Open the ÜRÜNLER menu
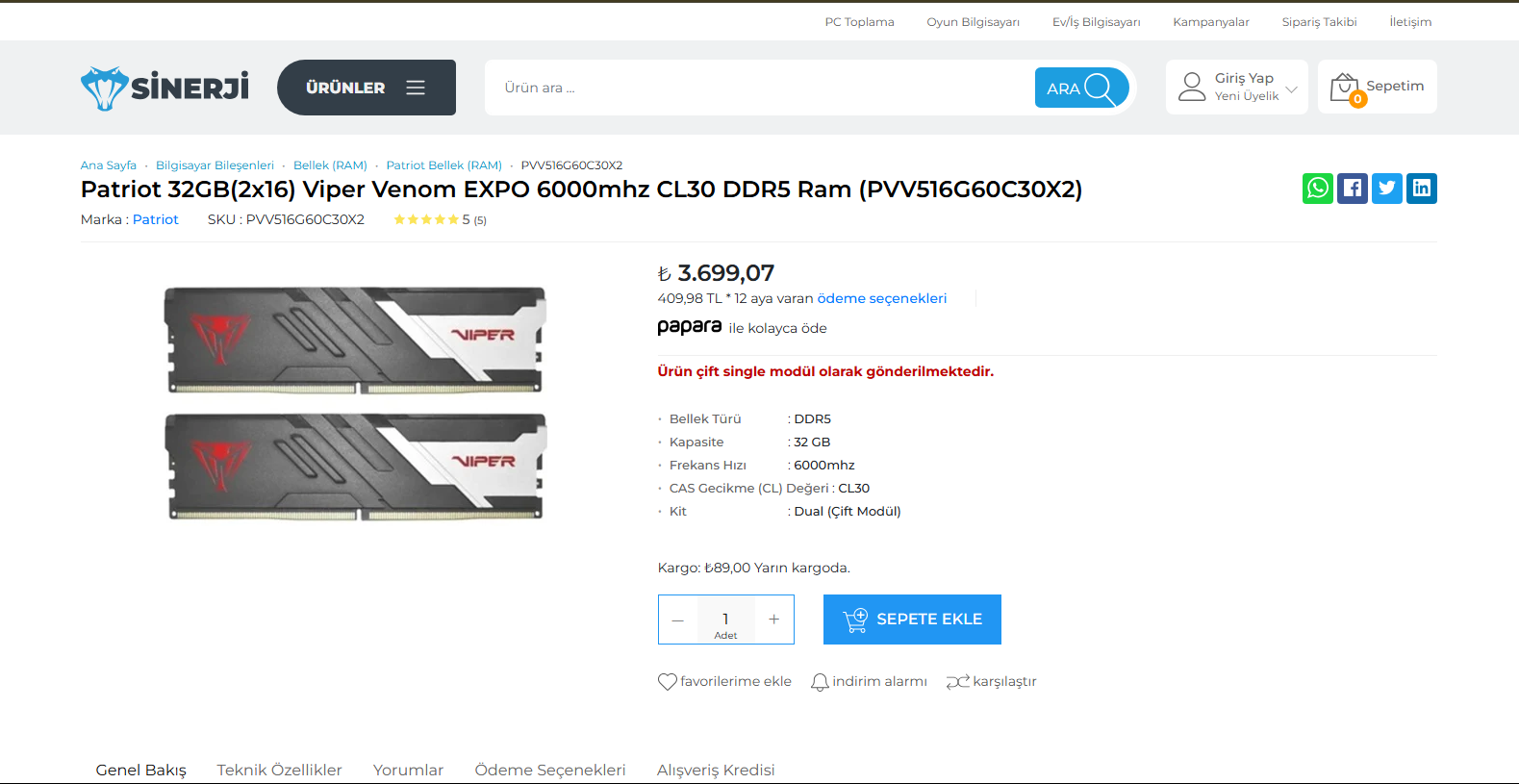Screen dimensions: 1519x784 [x=367, y=88]
